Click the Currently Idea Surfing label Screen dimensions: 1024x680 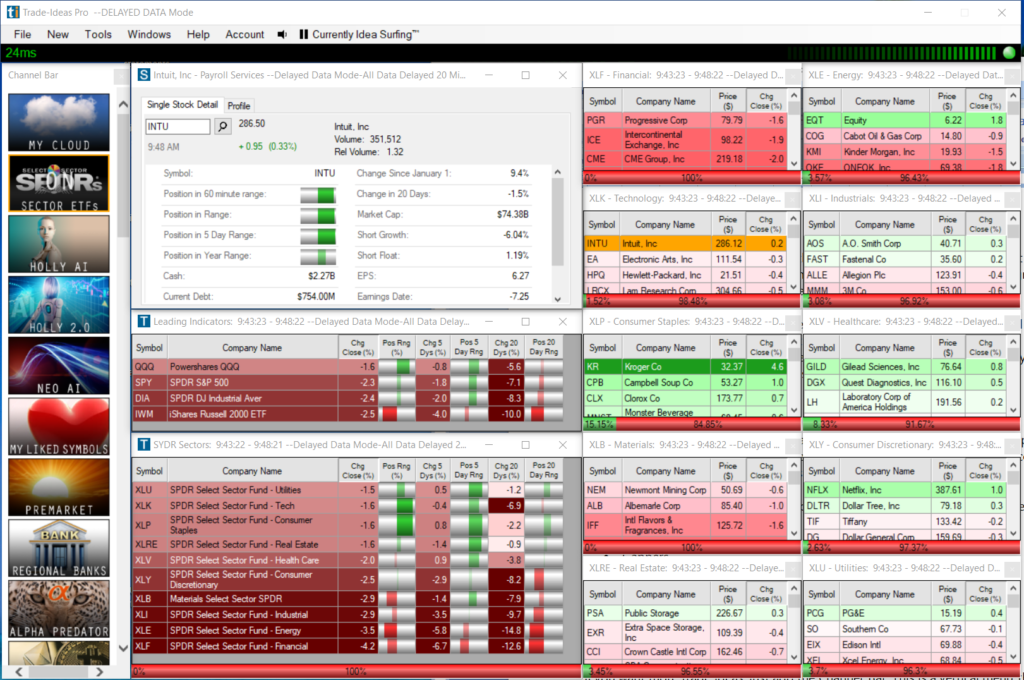coord(365,35)
